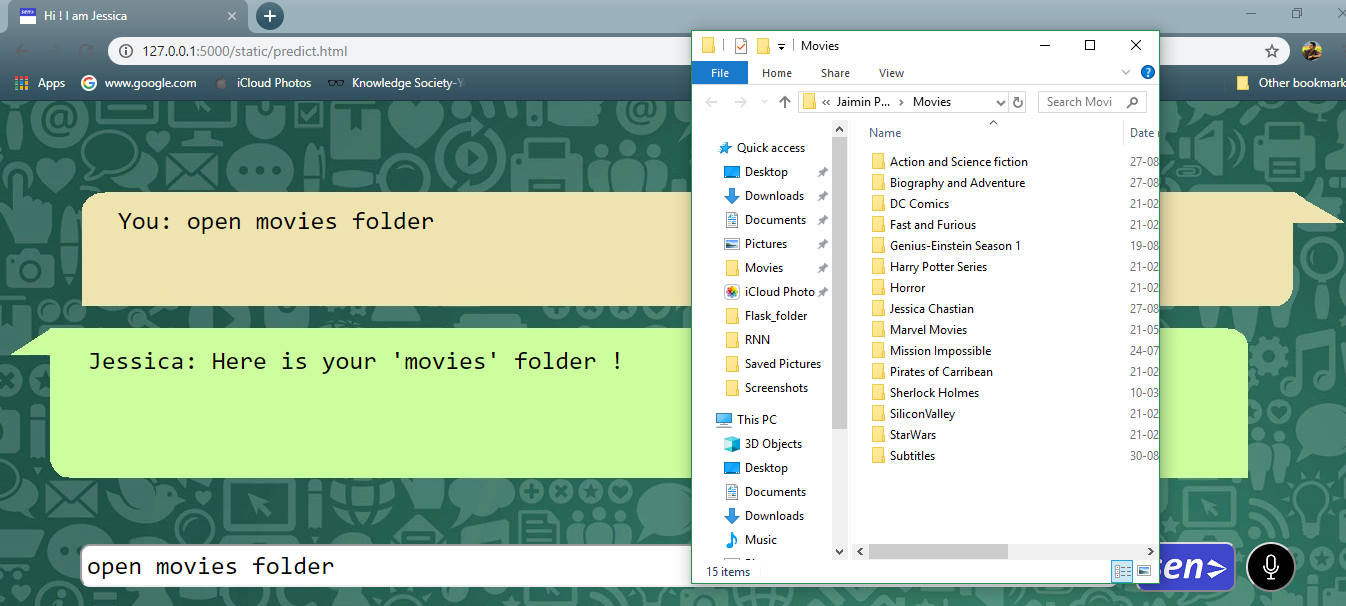Click the send button in Jessica chat
1346x606 pixels.
click(1197, 568)
